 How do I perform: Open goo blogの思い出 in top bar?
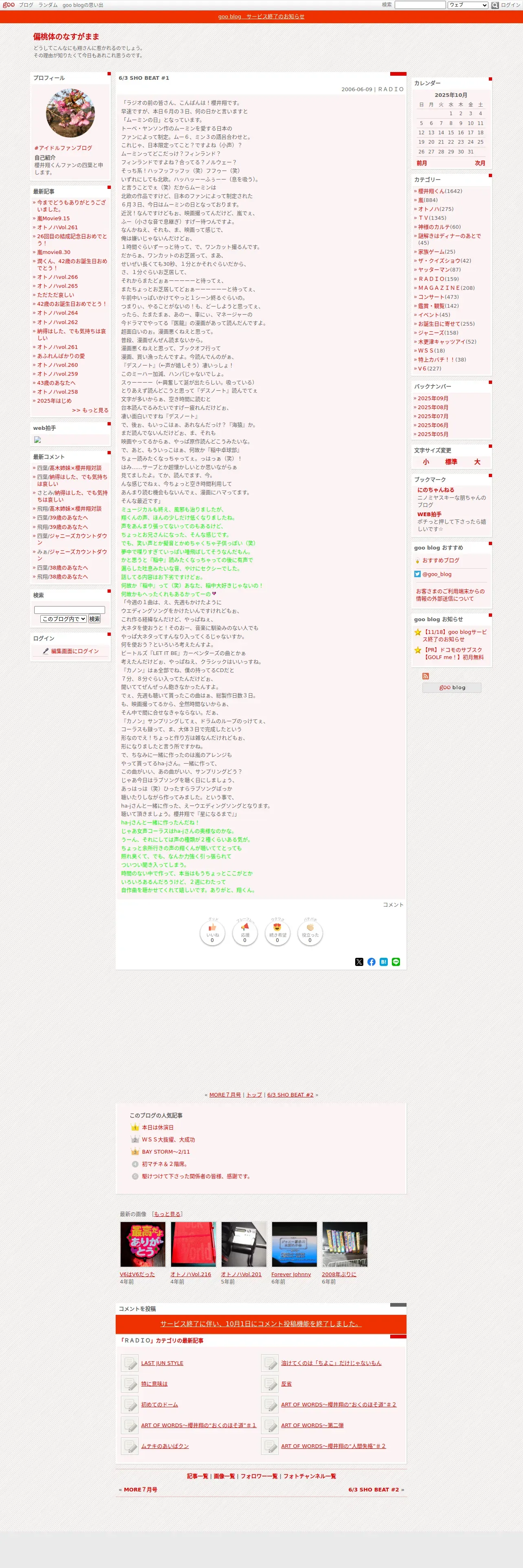83,5
